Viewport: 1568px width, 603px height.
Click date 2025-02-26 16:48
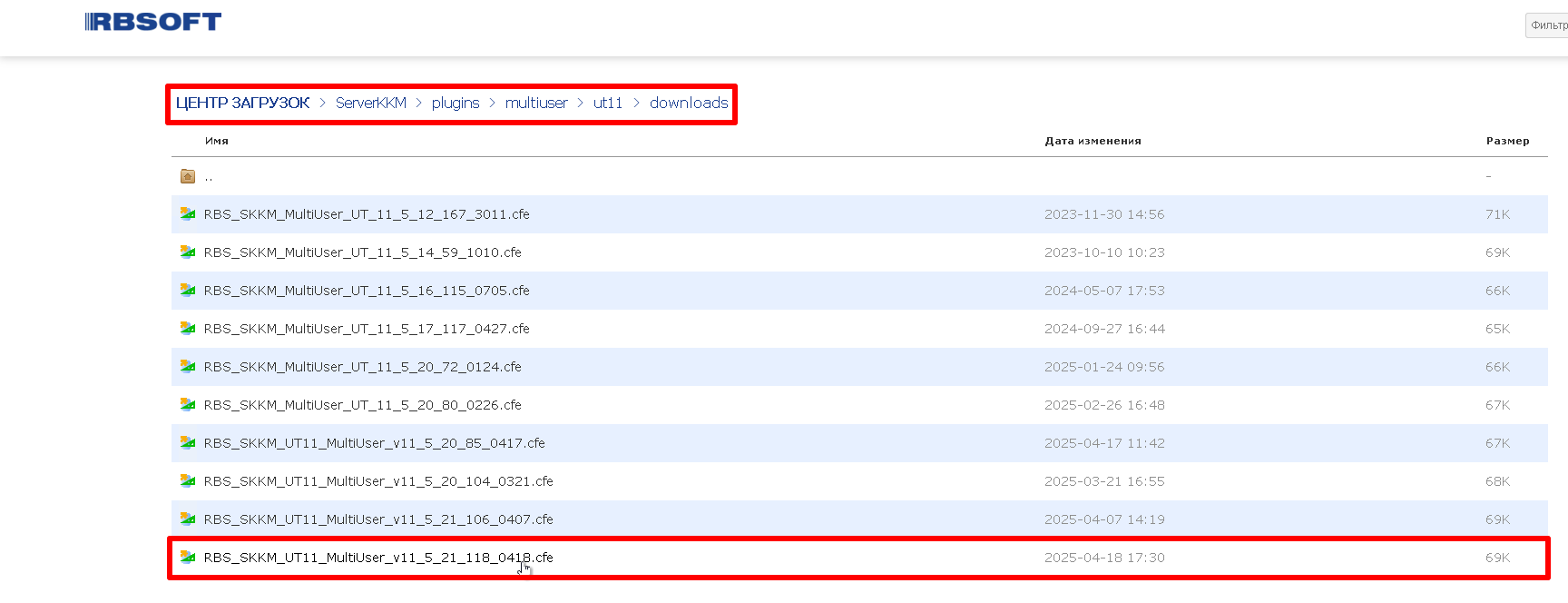tap(1104, 405)
